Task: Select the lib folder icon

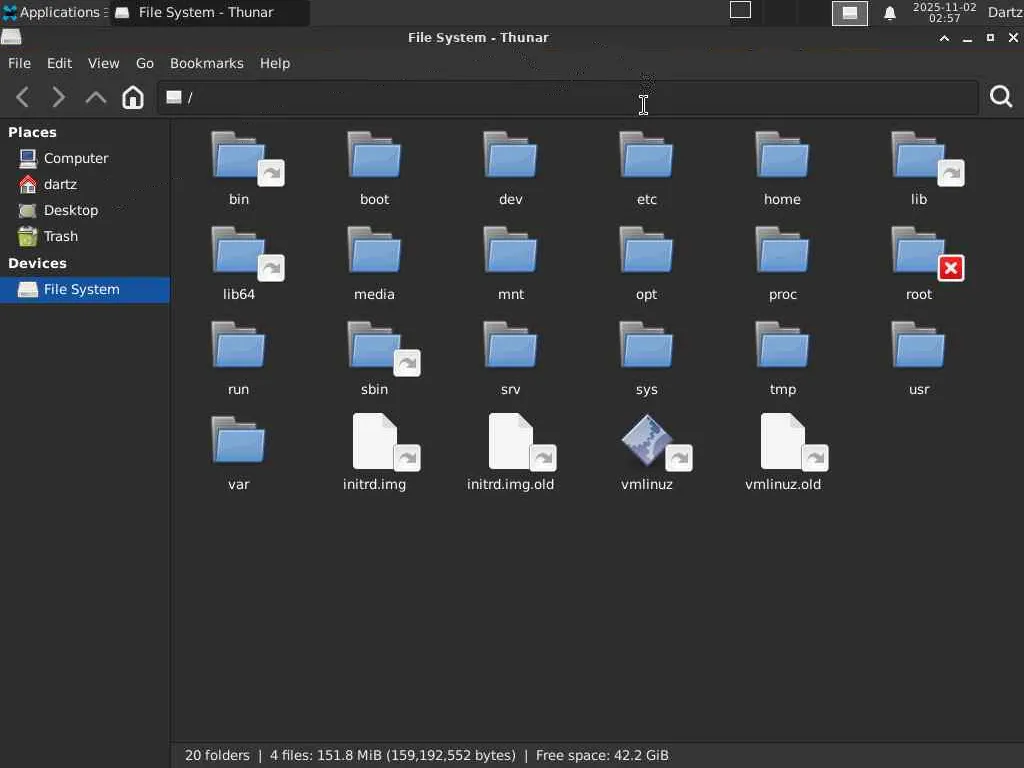Action: point(919,156)
